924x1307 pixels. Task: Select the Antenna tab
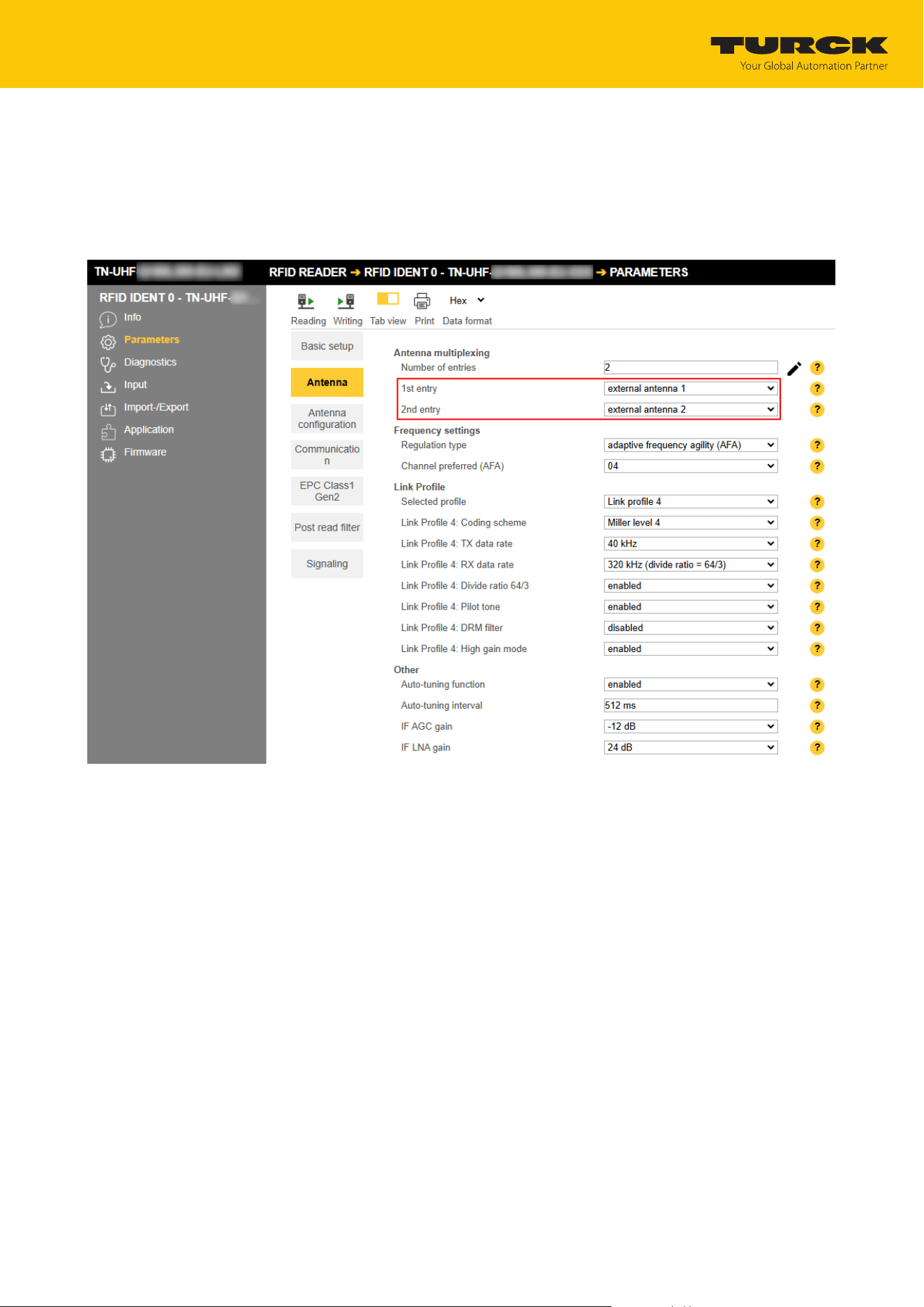coord(327,383)
